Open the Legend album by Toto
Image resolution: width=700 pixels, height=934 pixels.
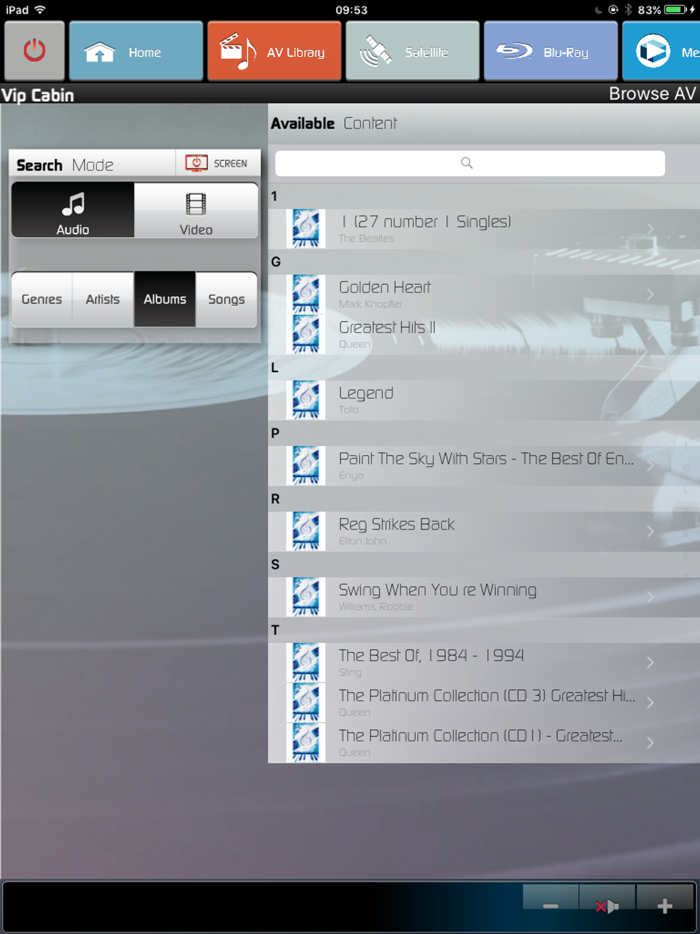point(484,400)
